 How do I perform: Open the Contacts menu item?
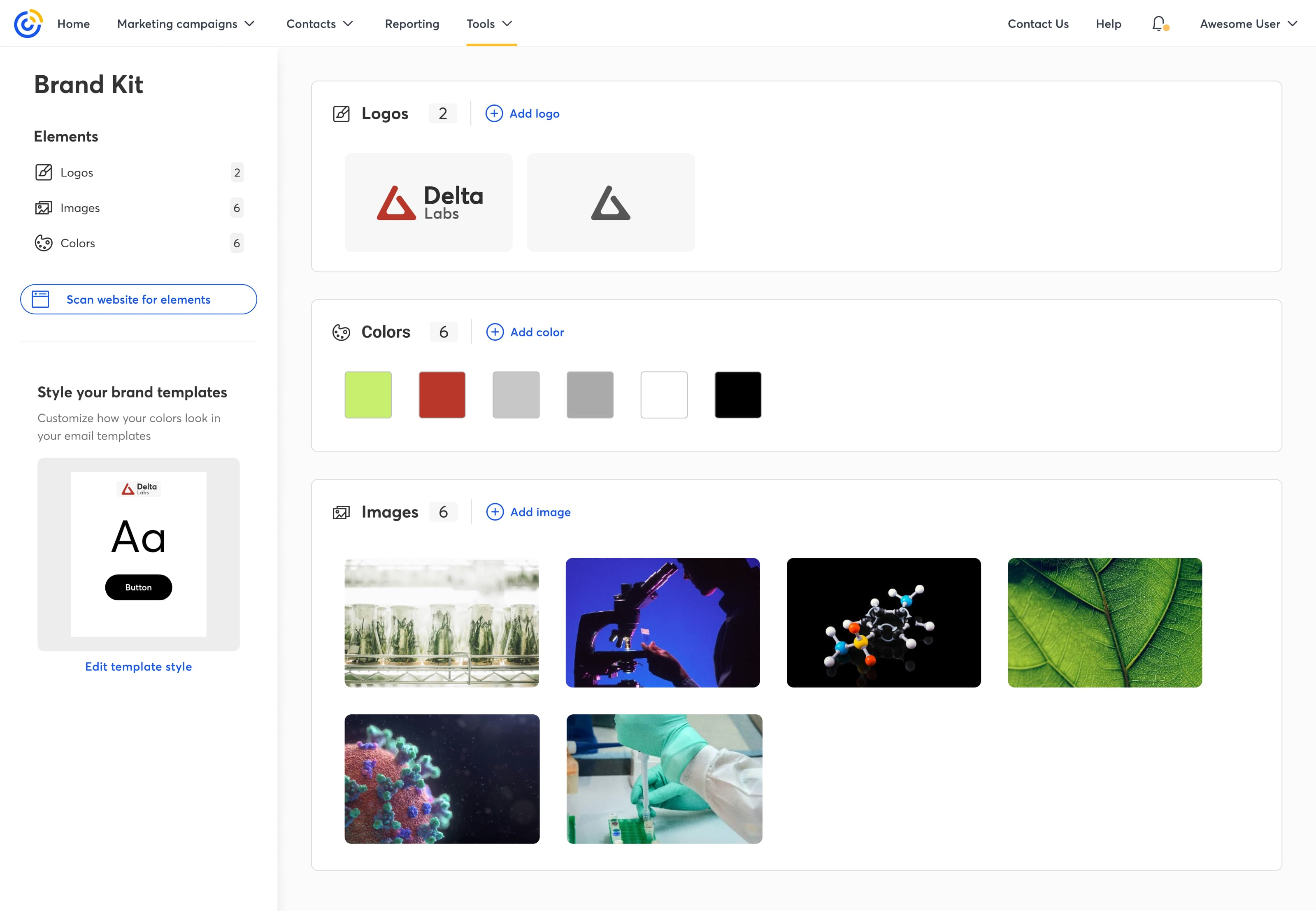[x=311, y=23]
